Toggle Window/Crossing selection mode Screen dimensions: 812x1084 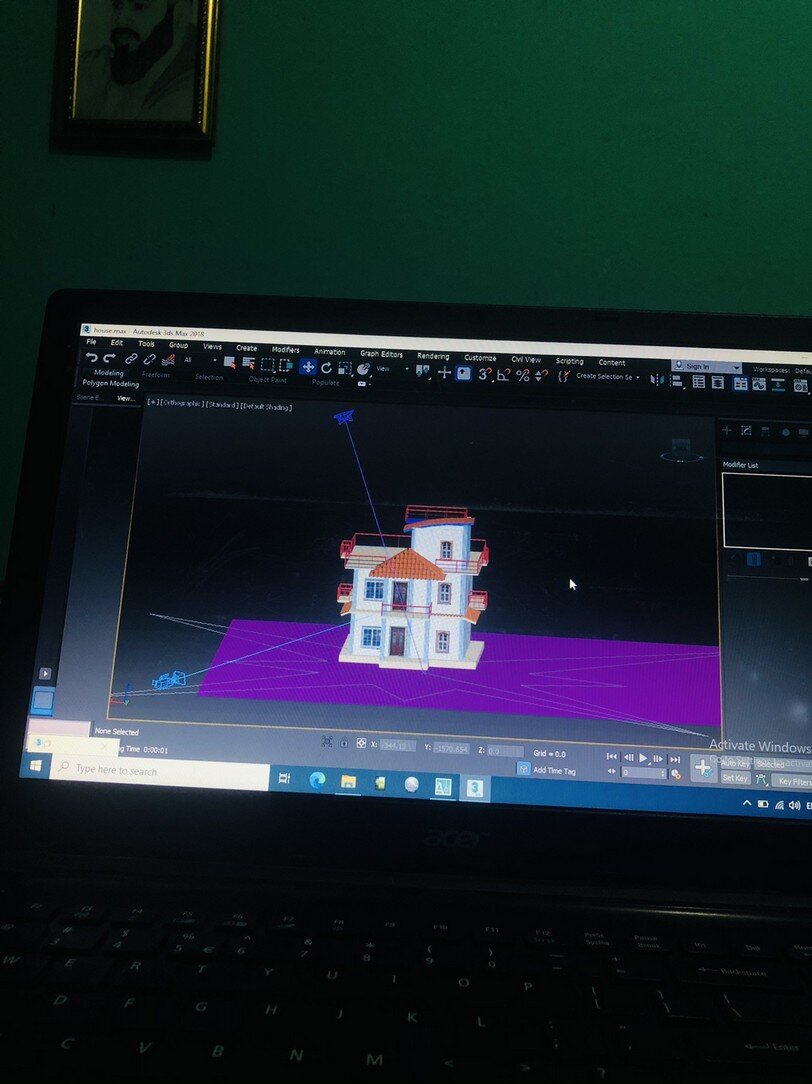coord(286,365)
